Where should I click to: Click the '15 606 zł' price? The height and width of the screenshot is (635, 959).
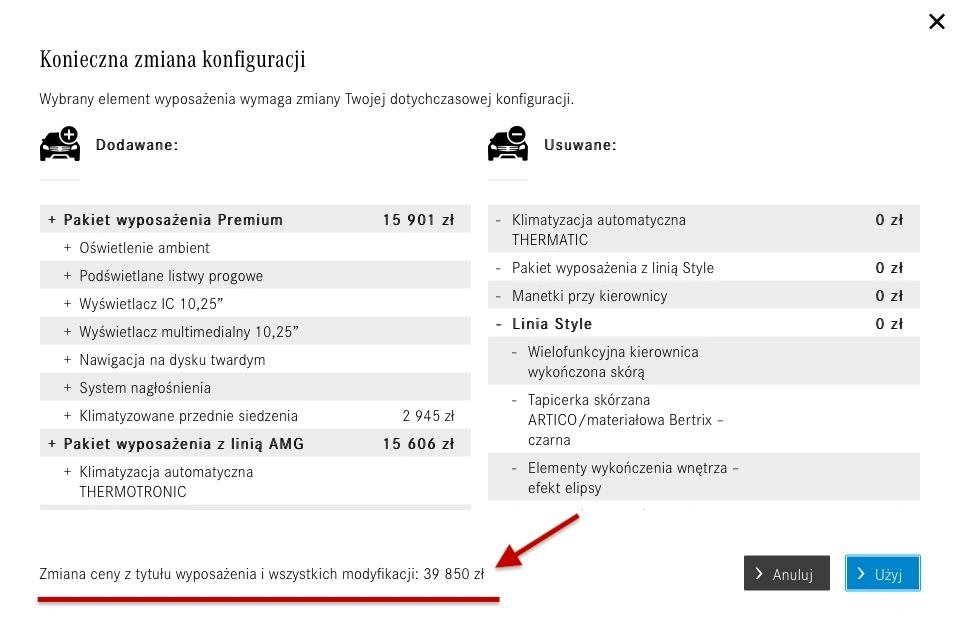click(418, 444)
